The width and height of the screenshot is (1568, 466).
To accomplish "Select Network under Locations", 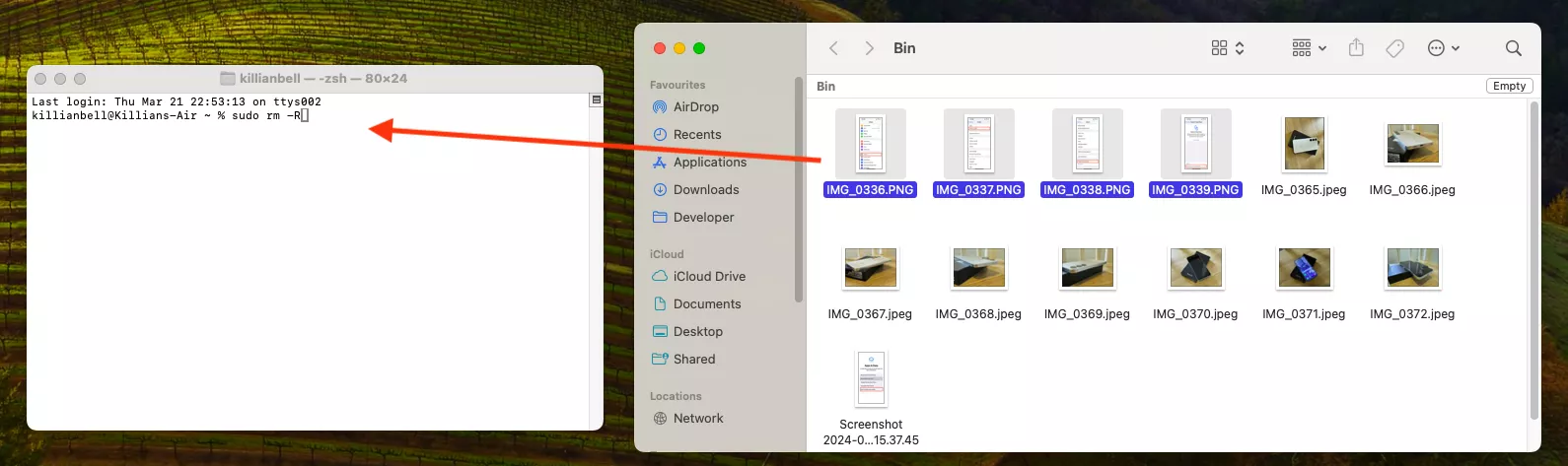I will 697,419.
